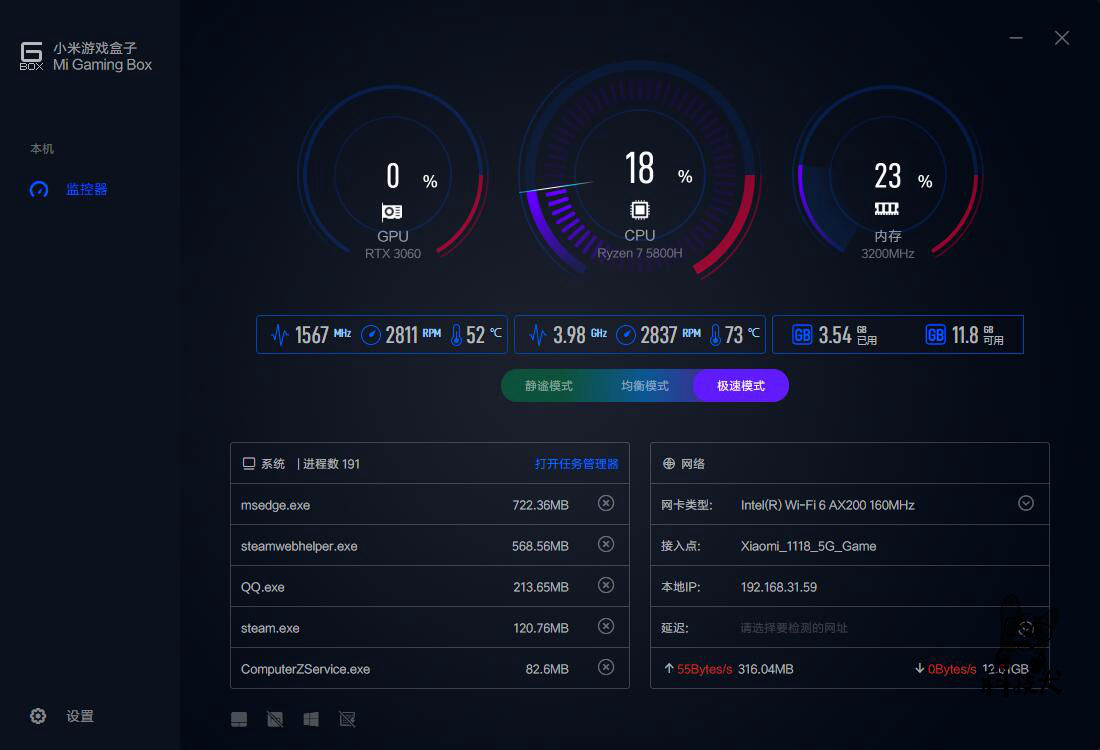Switch to 均衡模式 balanced mode

(x=643, y=385)
